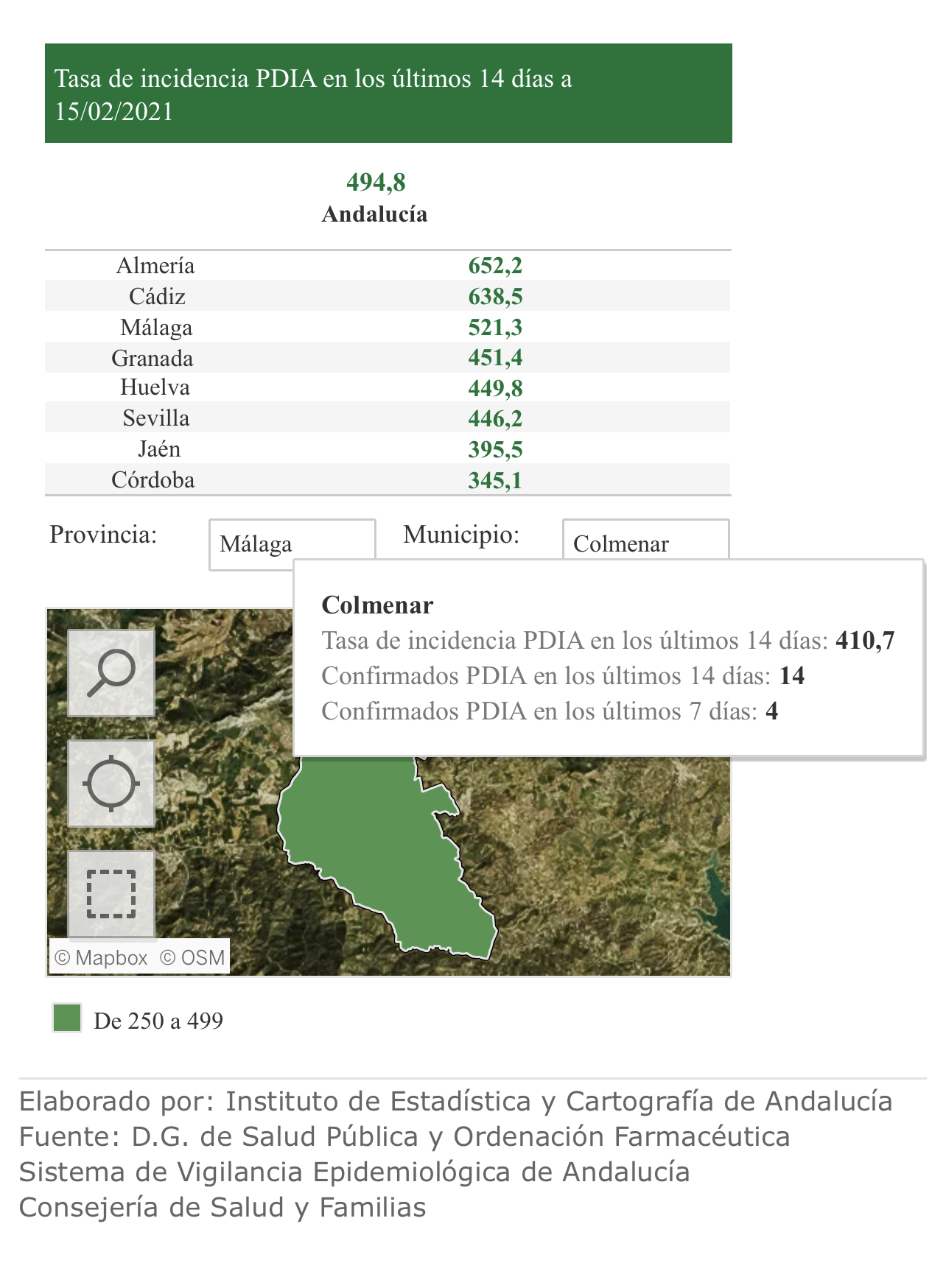Click the 446,2 incidence value

[495, 419]
